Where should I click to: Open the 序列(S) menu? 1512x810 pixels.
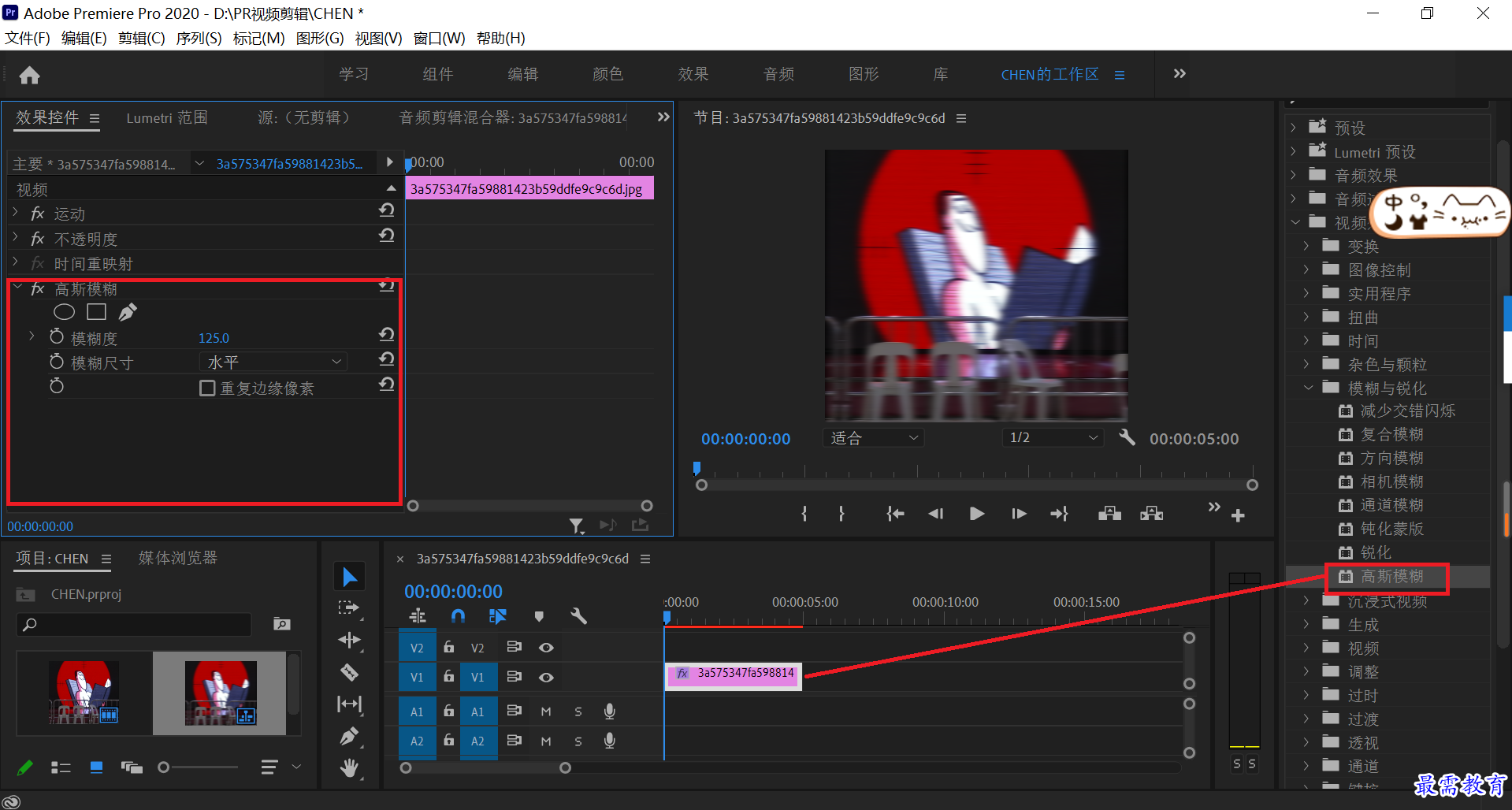coord(199,38)
